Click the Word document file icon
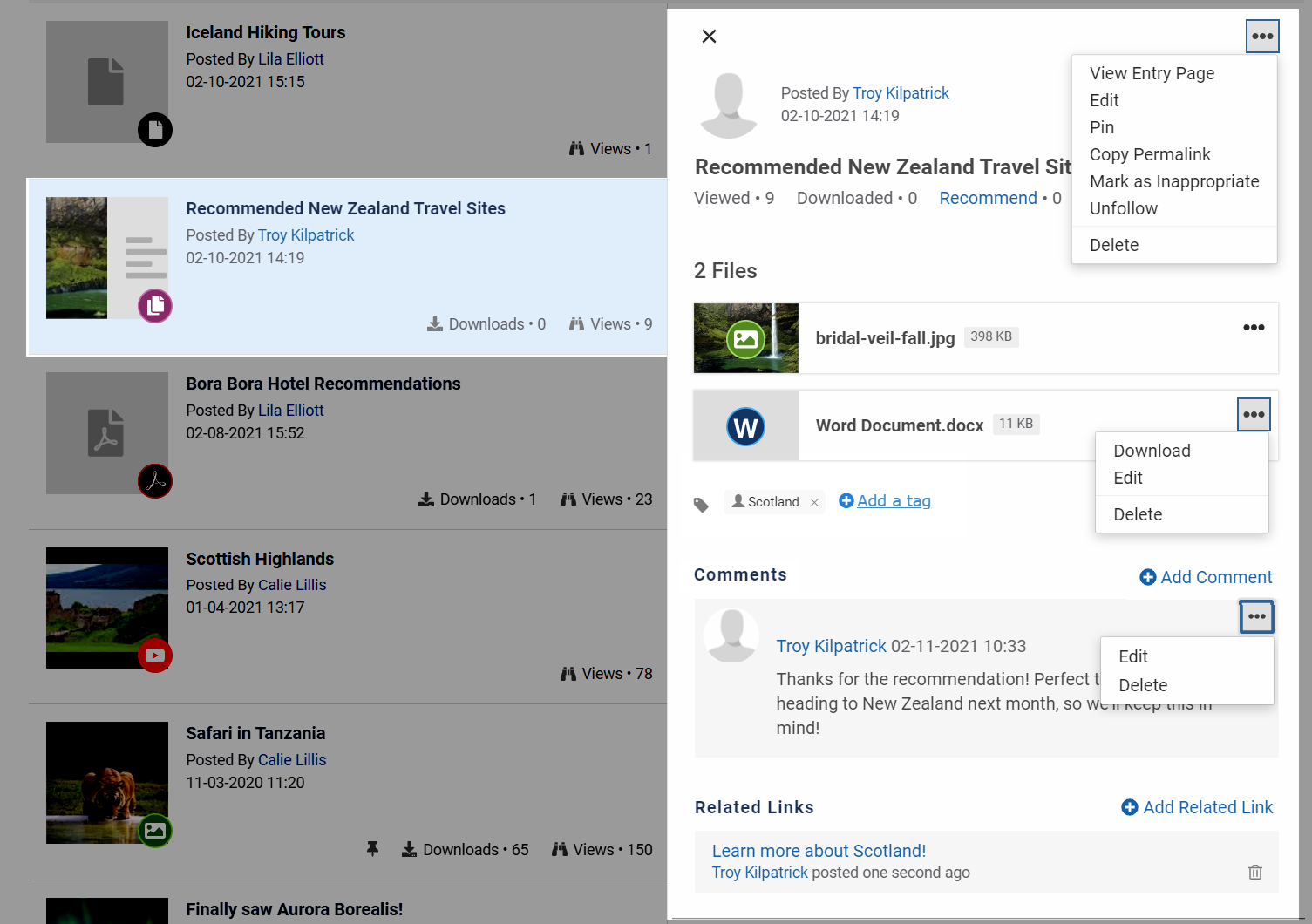Screen dimensions: 1312x924 coord(746,425)
